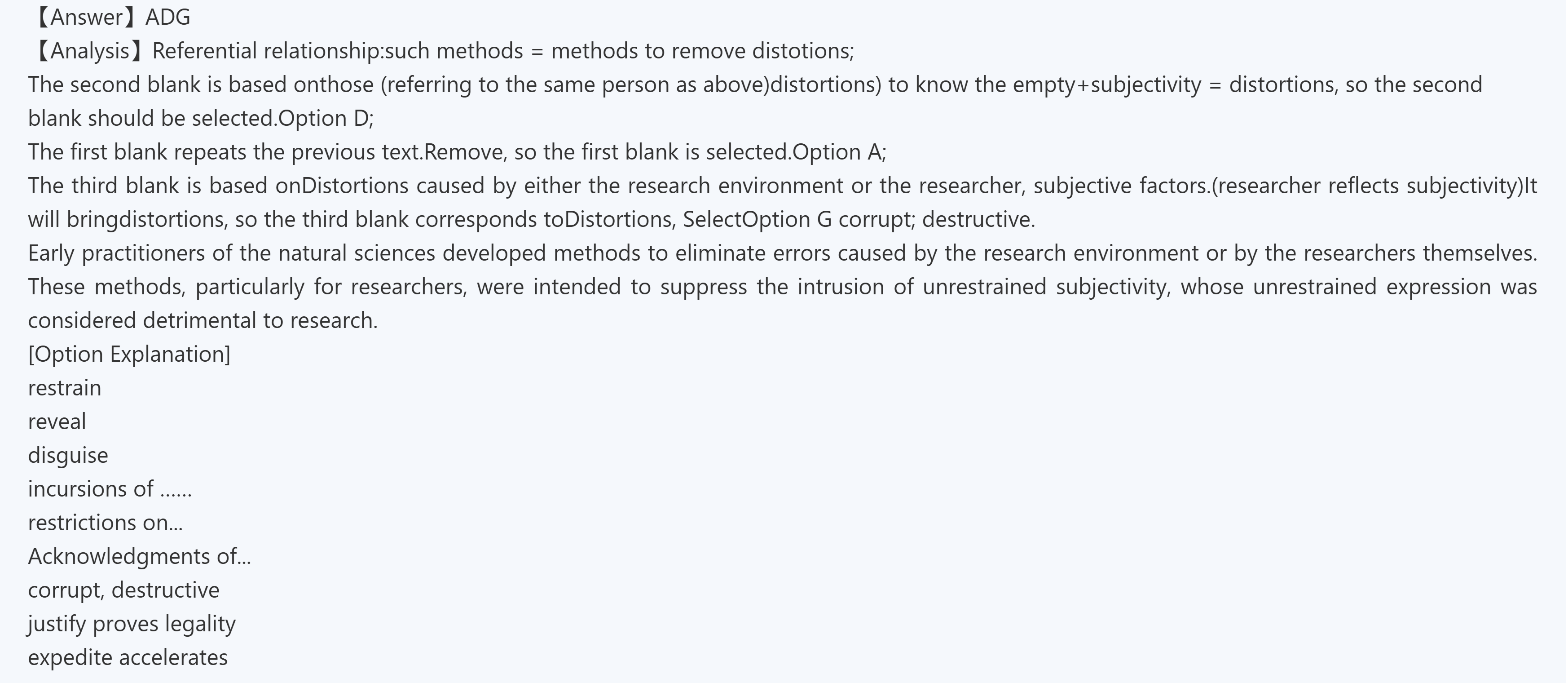
Task: Click the 'incursions of ......' line
Action: click(x=110, y=489)
